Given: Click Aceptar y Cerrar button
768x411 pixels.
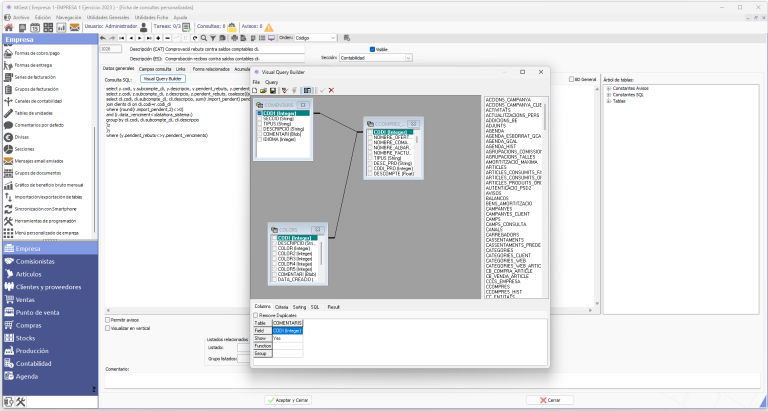Looking at the screenshot, I should tap(288, 400).
